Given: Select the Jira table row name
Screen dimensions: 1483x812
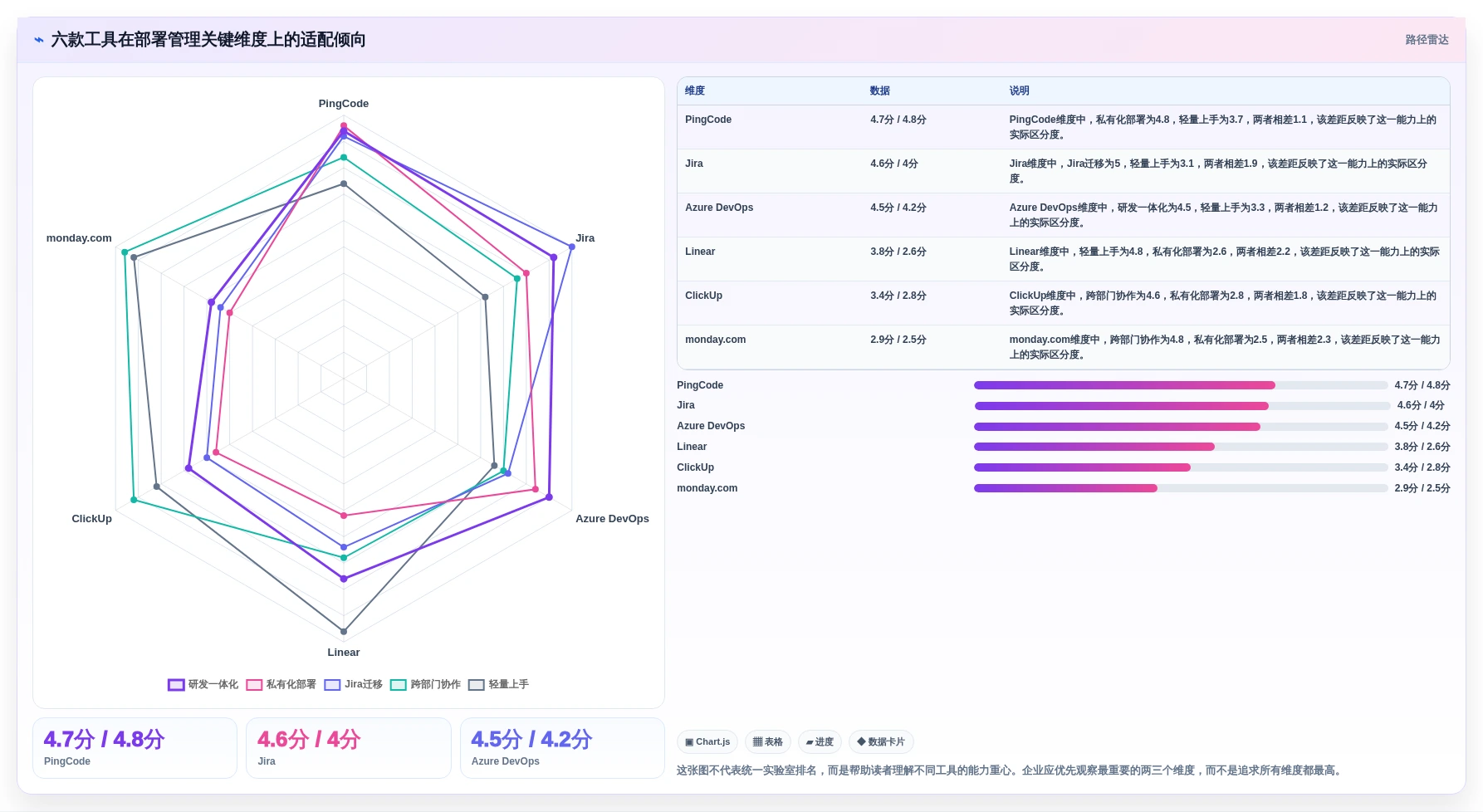Looking at the screenshot, I should point(694,164).
